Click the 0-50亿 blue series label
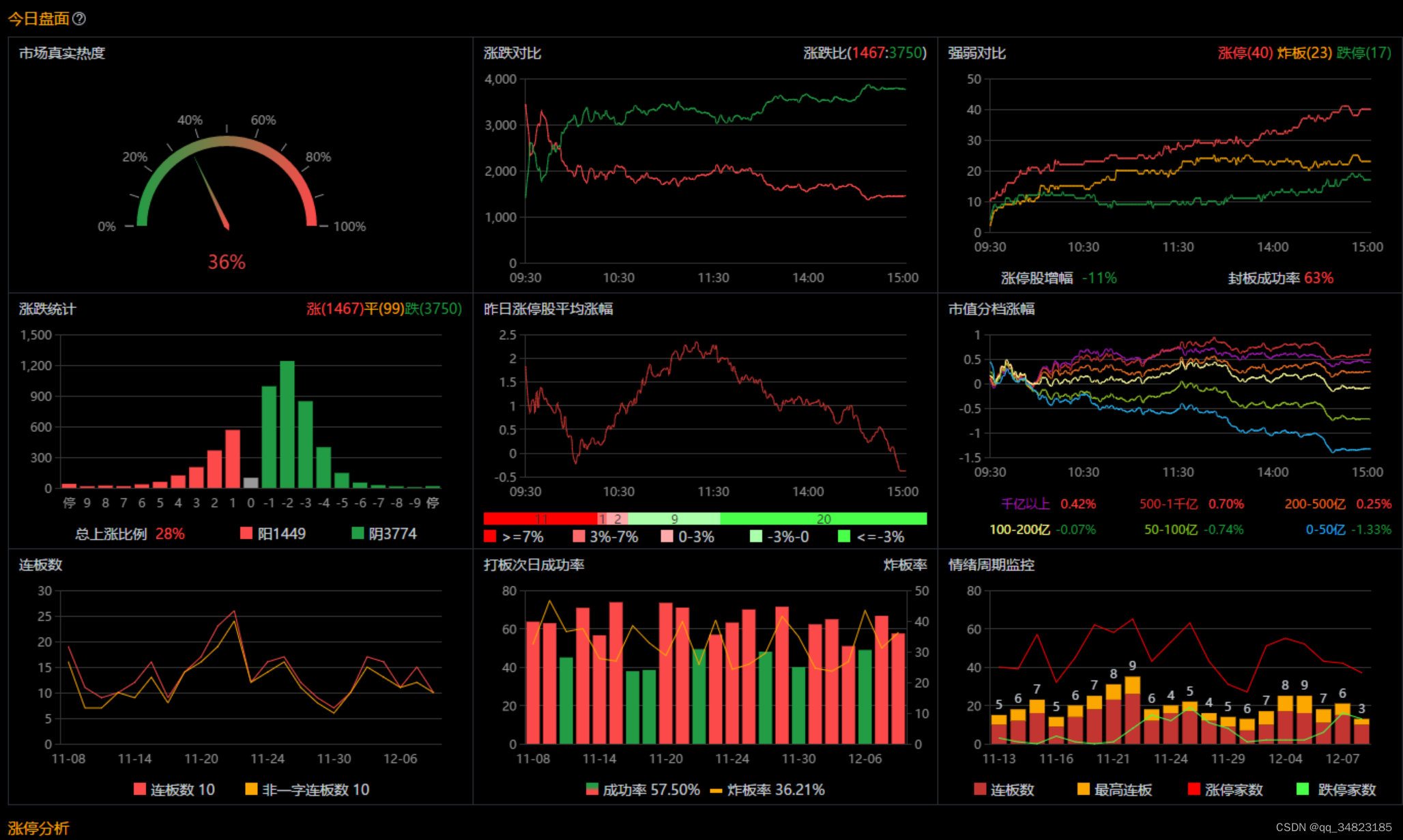 pos(1325,530)
